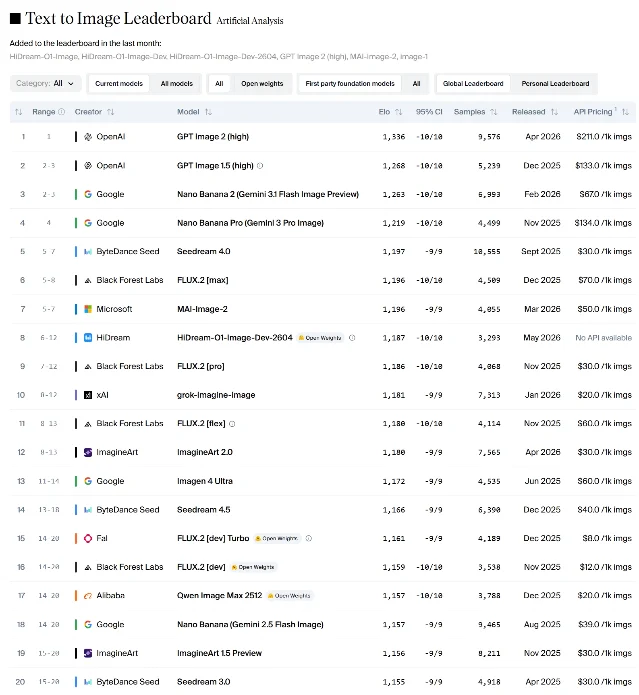Image resolution: width=639 pixels, height=695 pixels.
Task: Select All next to First party foundation models
Action: click(416, 84)
